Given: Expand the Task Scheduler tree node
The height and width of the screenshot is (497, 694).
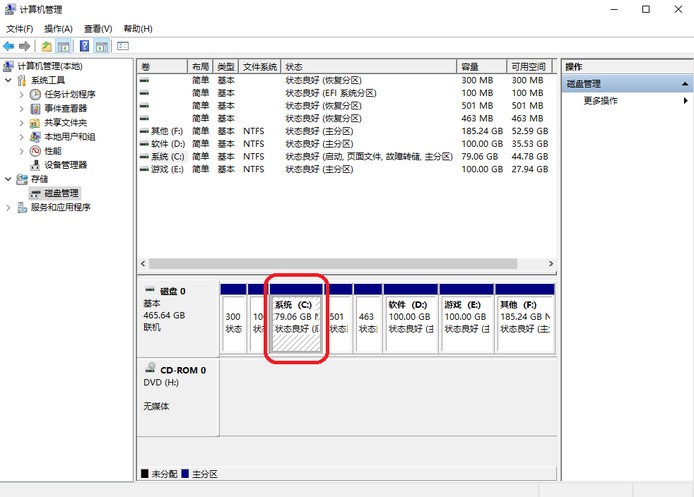Looking at the screenshot, I should pyautogui.click(x=21, y=94).
